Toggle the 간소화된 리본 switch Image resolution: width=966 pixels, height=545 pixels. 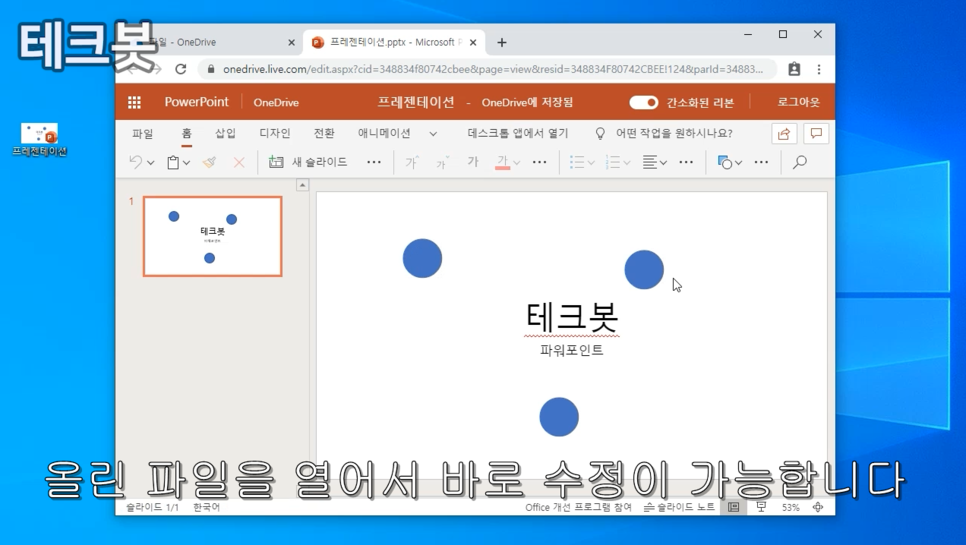(x=644, y=102)
